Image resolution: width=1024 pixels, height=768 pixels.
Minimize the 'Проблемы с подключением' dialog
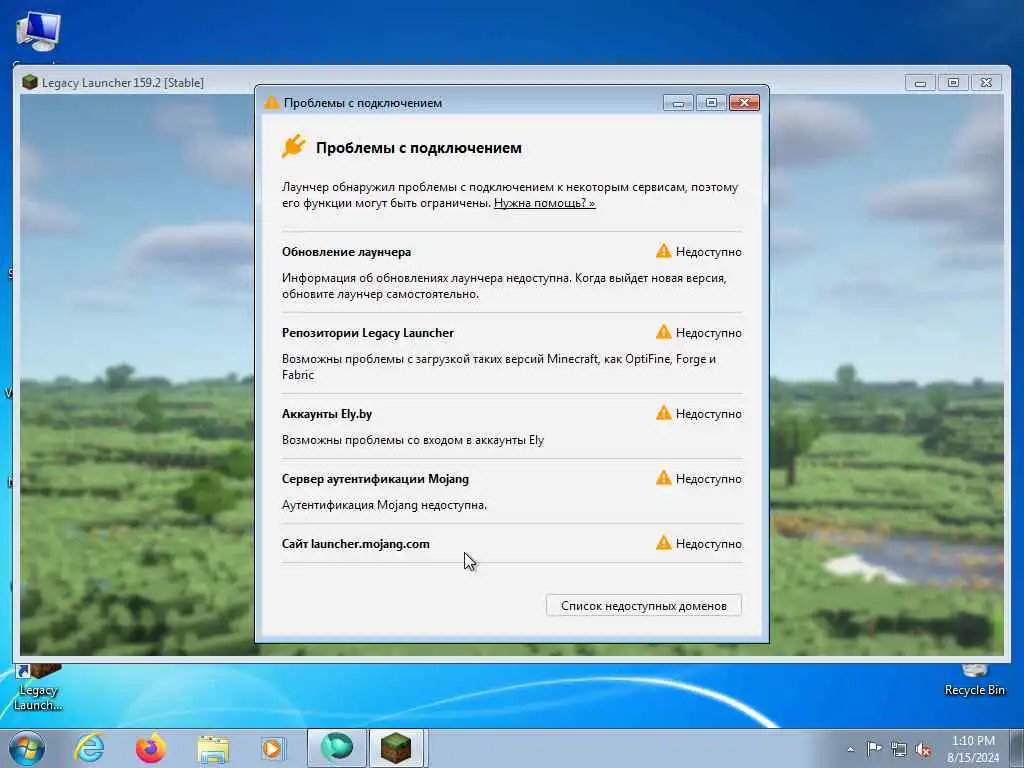pyautogui.click(x=678, y=103)
